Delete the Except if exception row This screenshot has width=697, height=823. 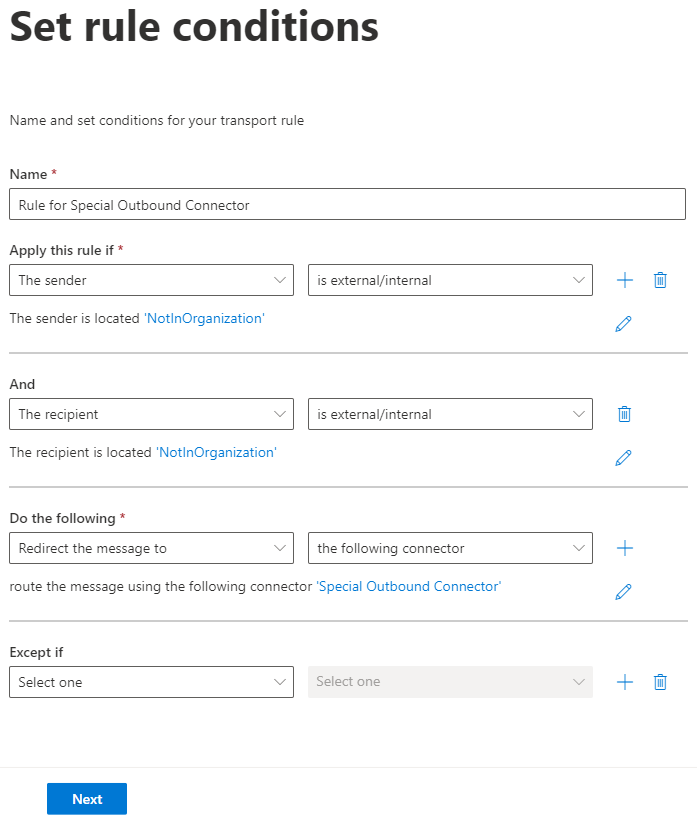(x=660, y=682)
